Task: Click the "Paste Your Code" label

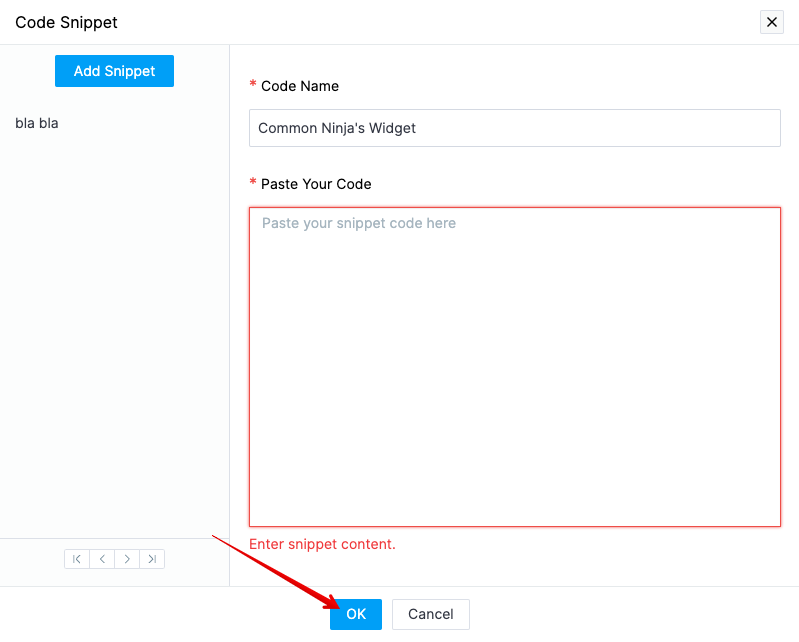Action: click(316, 184)
